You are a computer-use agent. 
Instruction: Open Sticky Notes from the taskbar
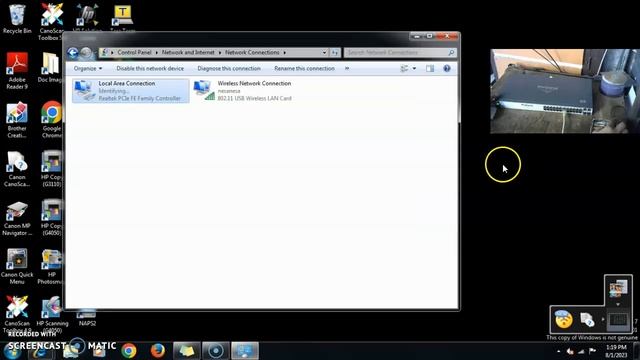pyautogui.click(x=187, y=351)
